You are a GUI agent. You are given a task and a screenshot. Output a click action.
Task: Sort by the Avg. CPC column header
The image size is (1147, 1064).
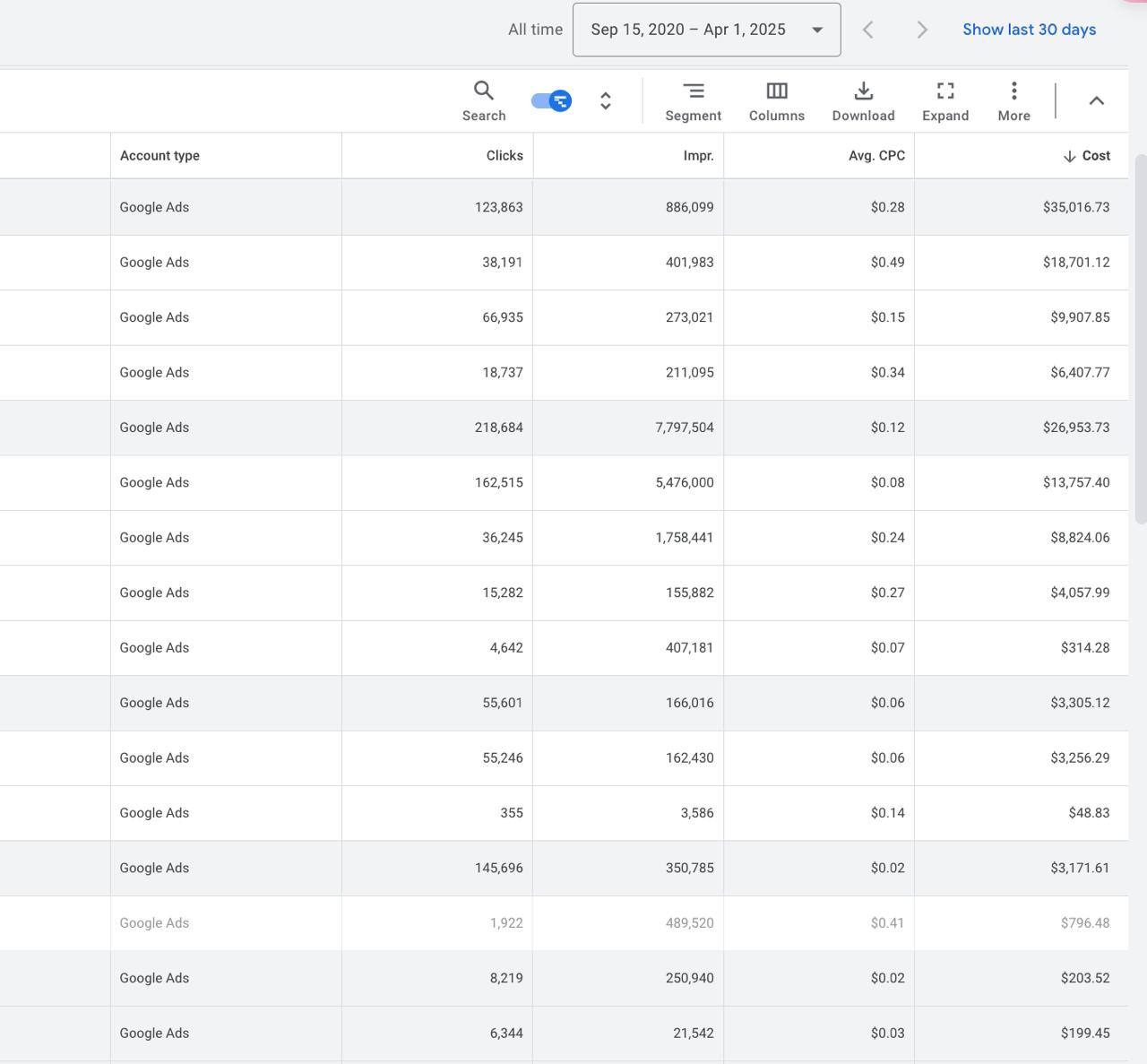pos(876,155)
